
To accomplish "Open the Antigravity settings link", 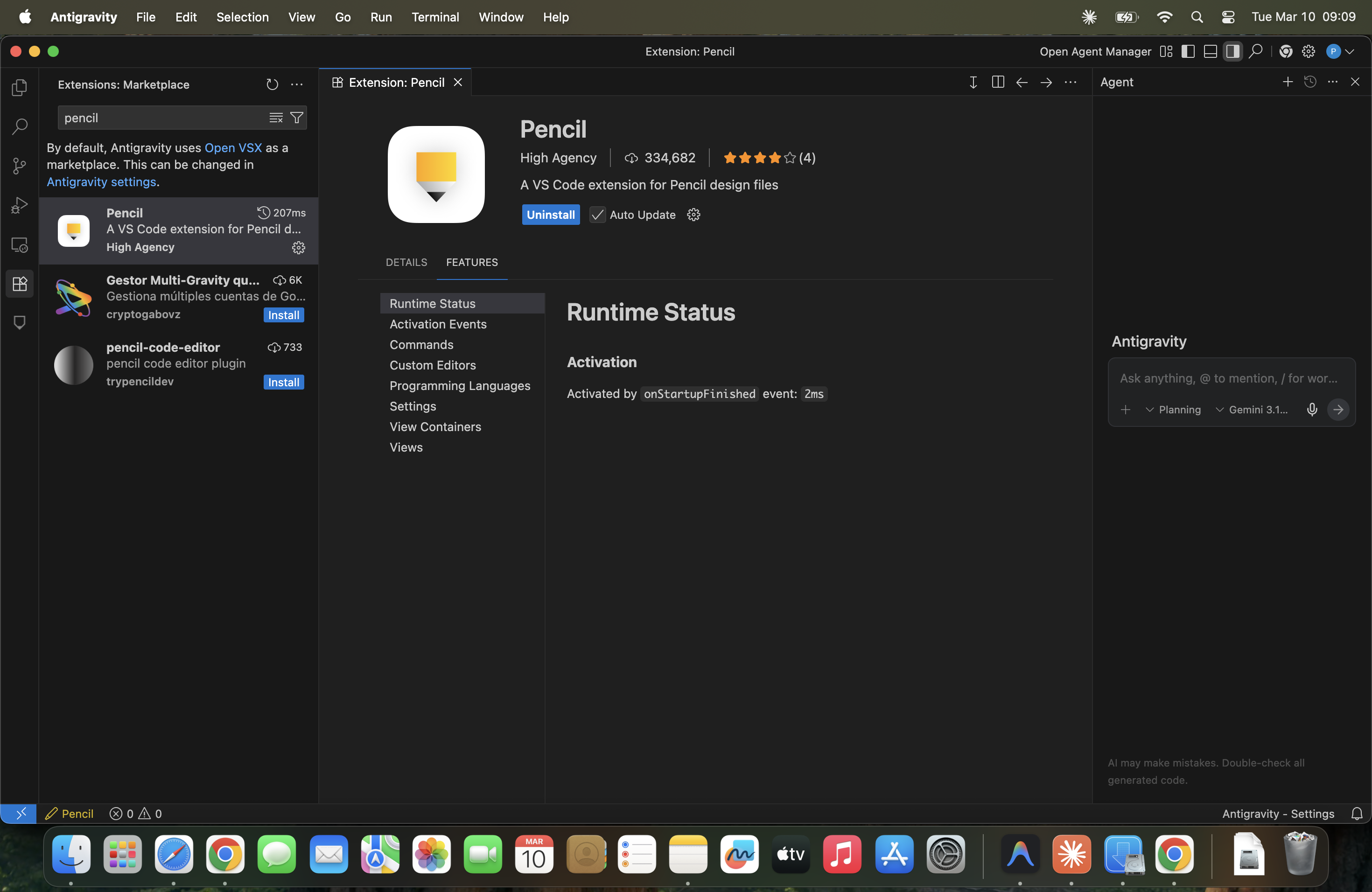I will click(x=101, y=182).
